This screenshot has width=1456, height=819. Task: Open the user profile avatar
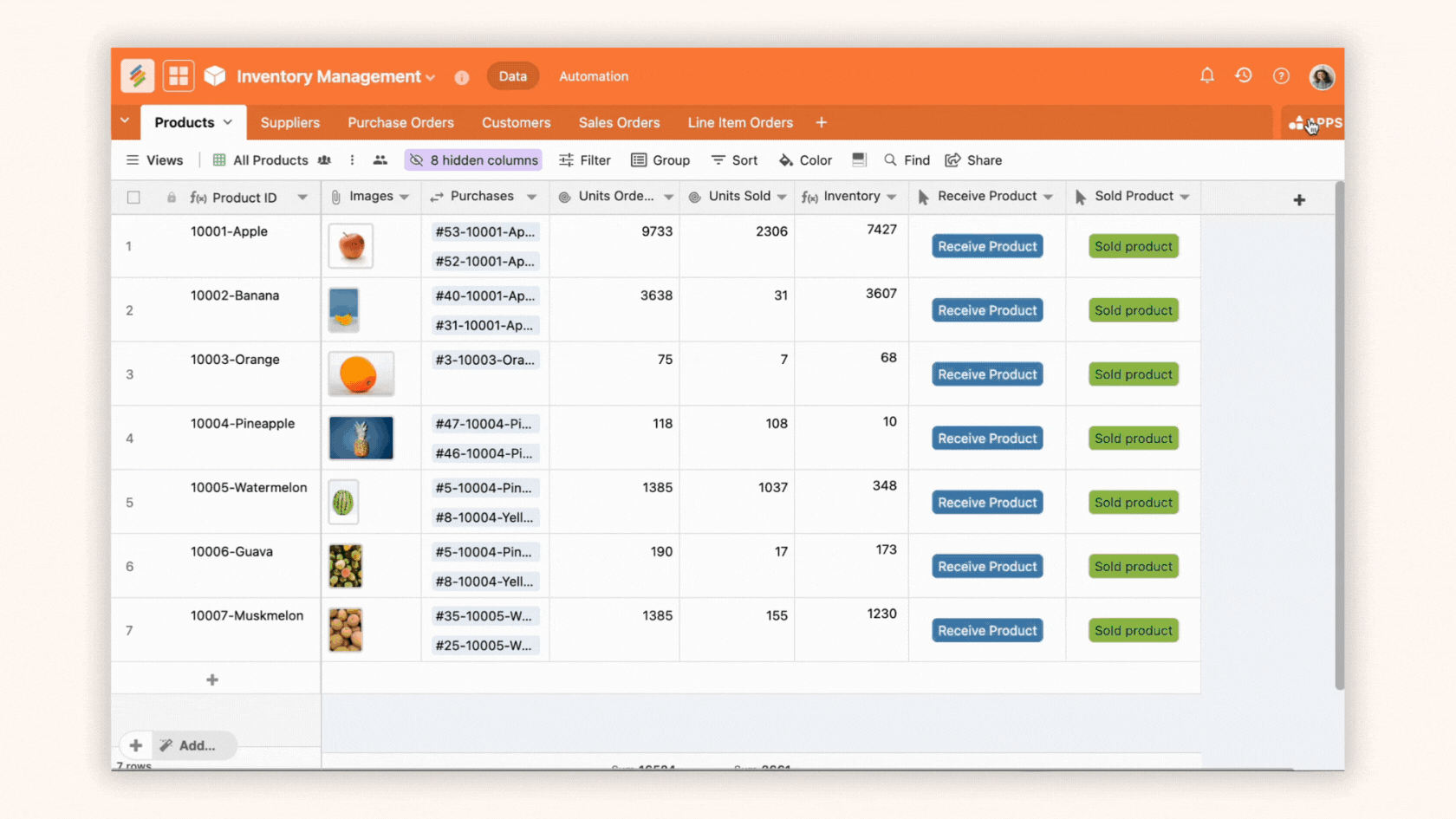(x=1321, y=77)
